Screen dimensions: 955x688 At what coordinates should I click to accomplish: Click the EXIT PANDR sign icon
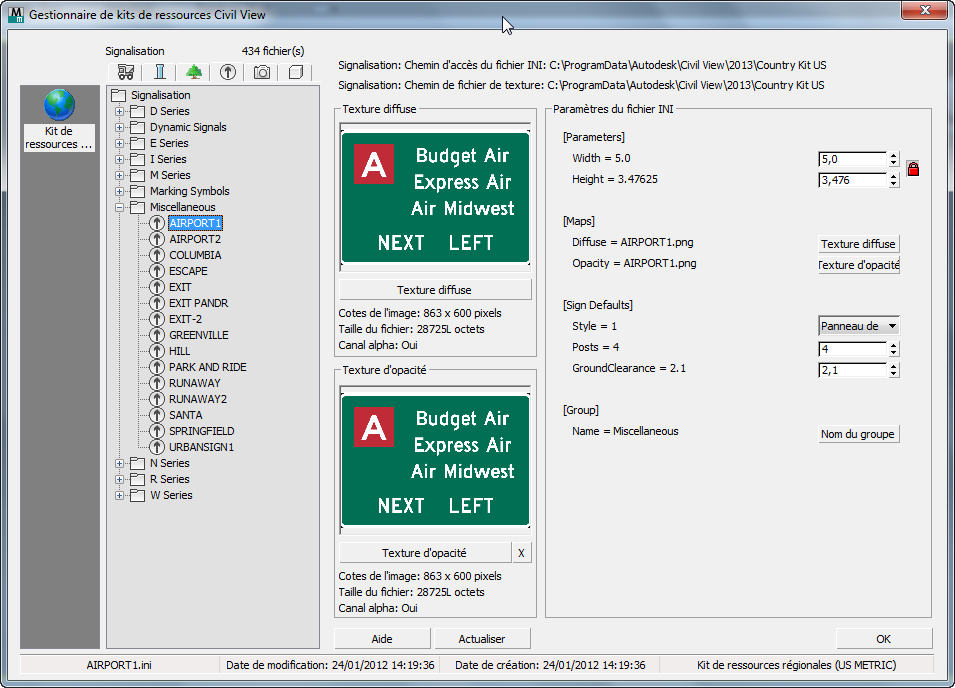[x=157, y=303]
